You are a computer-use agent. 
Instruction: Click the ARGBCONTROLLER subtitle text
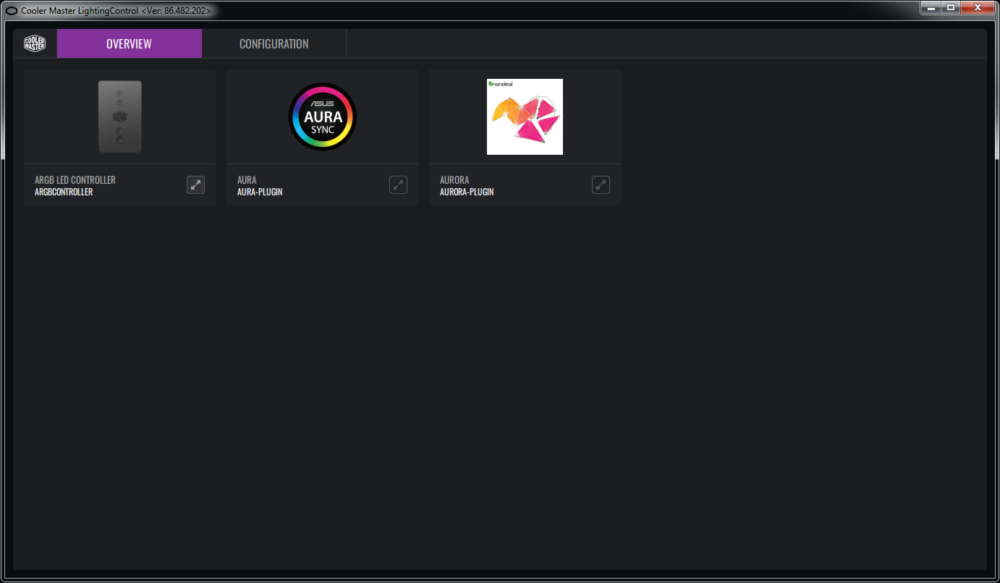63,192
